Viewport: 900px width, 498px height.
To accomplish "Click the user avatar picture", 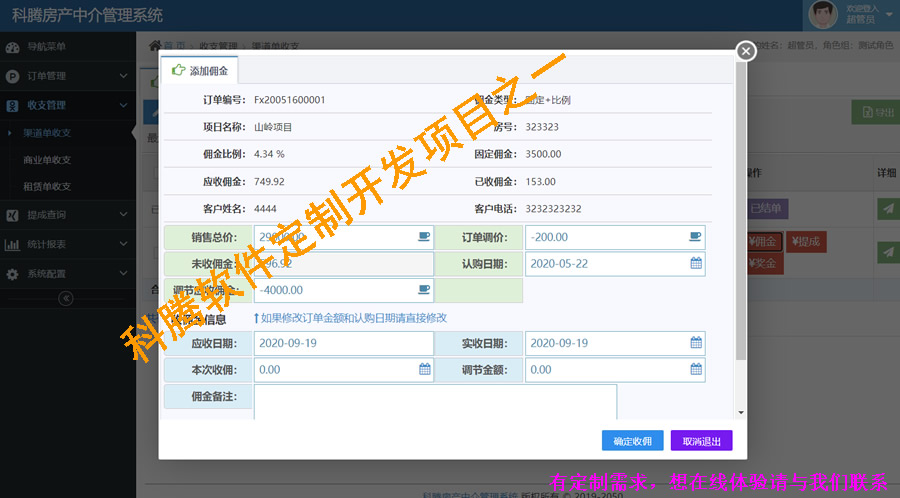I will (x=823, y=14).
